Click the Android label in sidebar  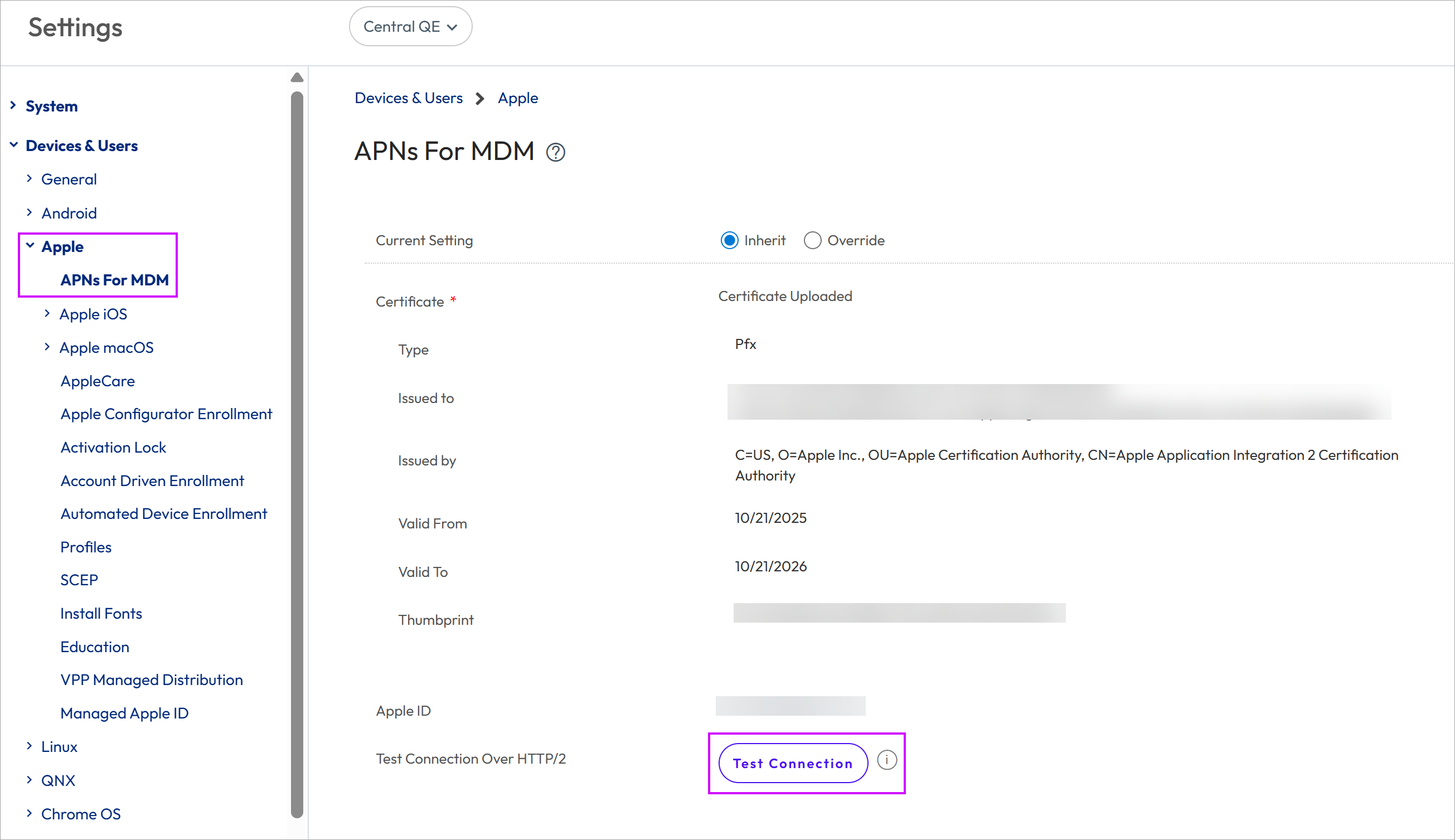[x=69, y=213]
